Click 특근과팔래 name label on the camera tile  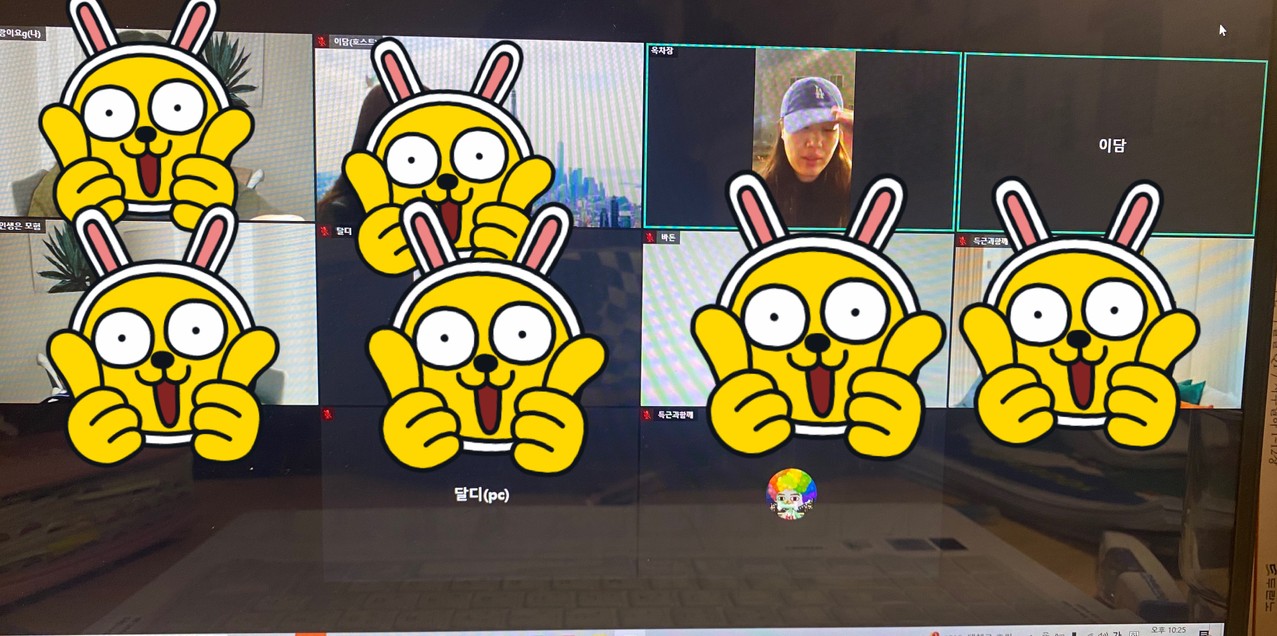pos(990,241)
